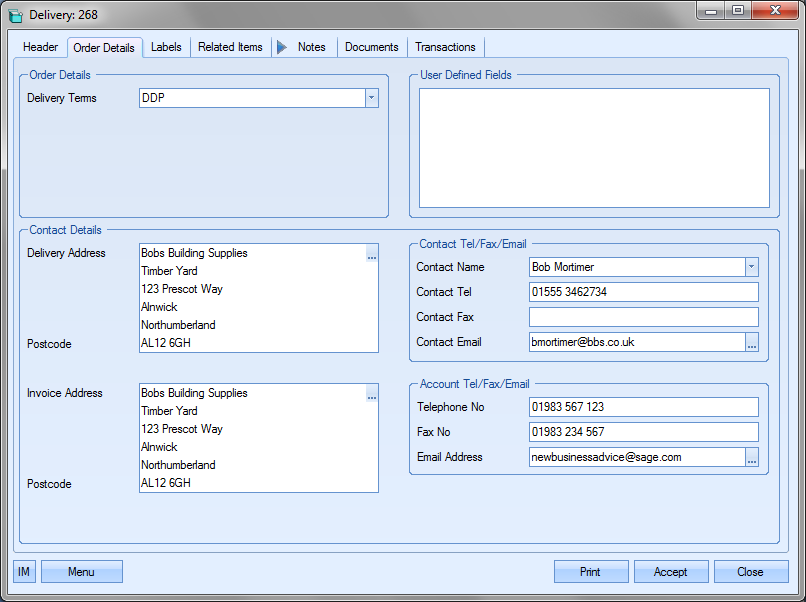Go to Related Items tab
This screenshot has width=806, height=602.
(230, 47)
